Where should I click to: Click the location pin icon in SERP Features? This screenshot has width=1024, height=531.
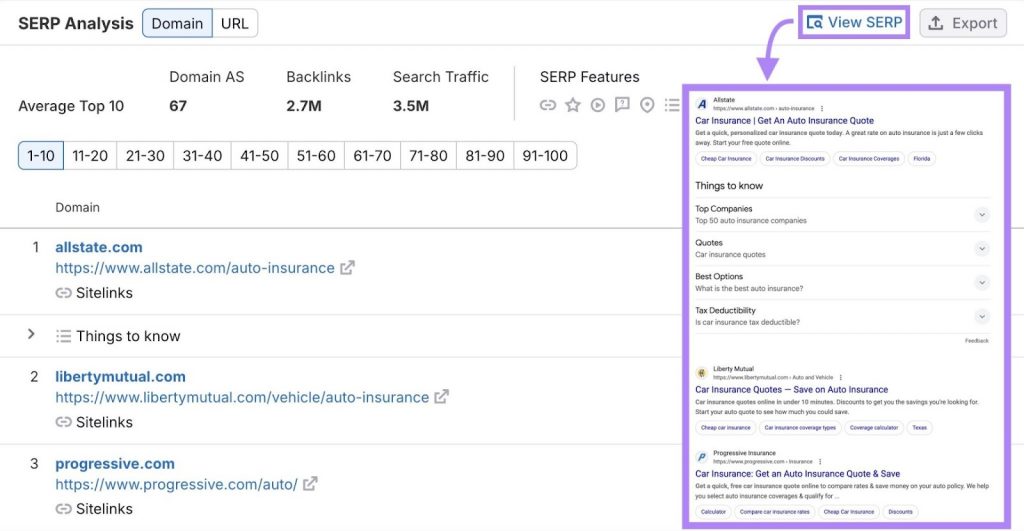(647, 105)
